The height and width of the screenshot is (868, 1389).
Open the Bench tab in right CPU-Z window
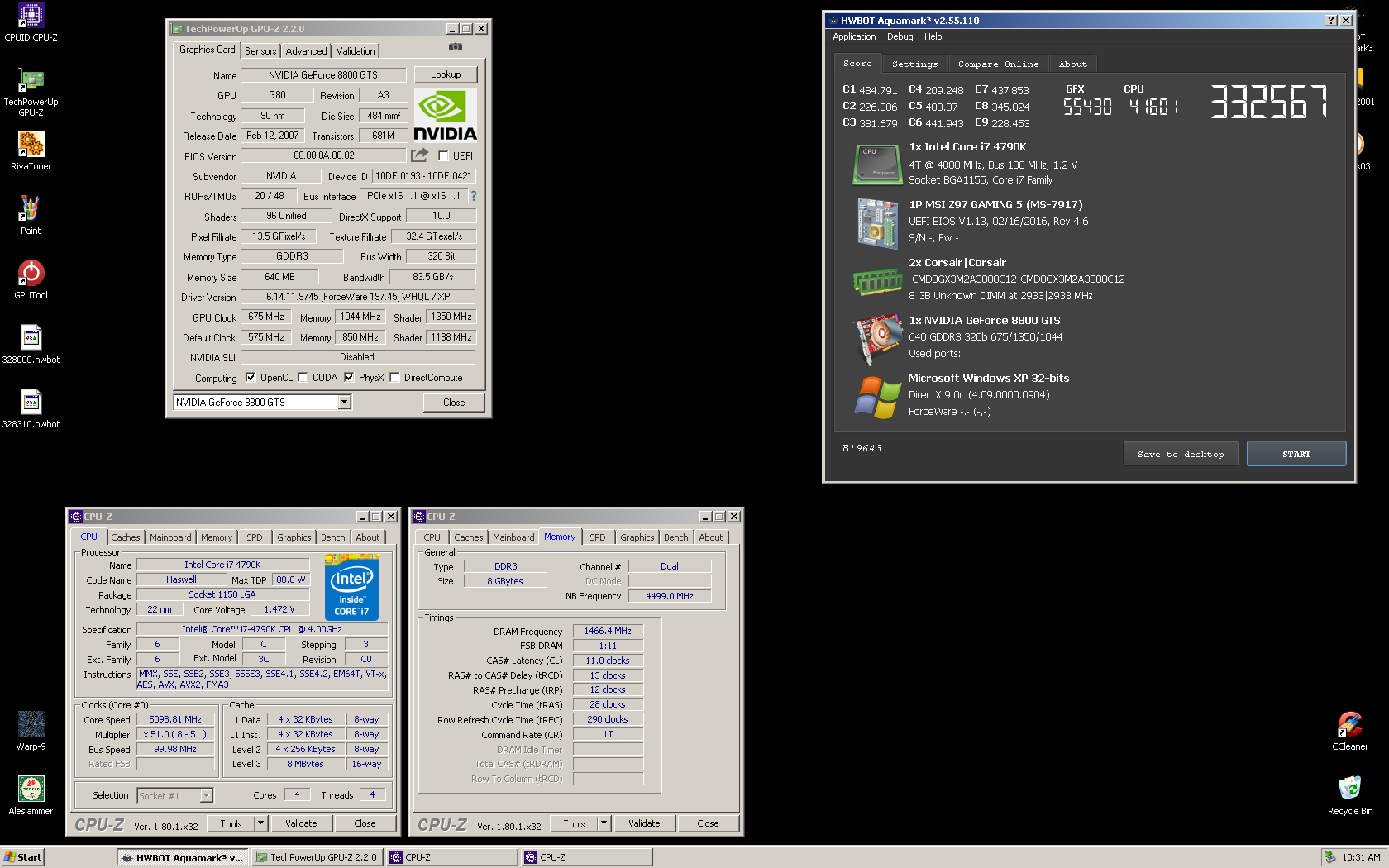pyautogui.click(x=675, y=537)
